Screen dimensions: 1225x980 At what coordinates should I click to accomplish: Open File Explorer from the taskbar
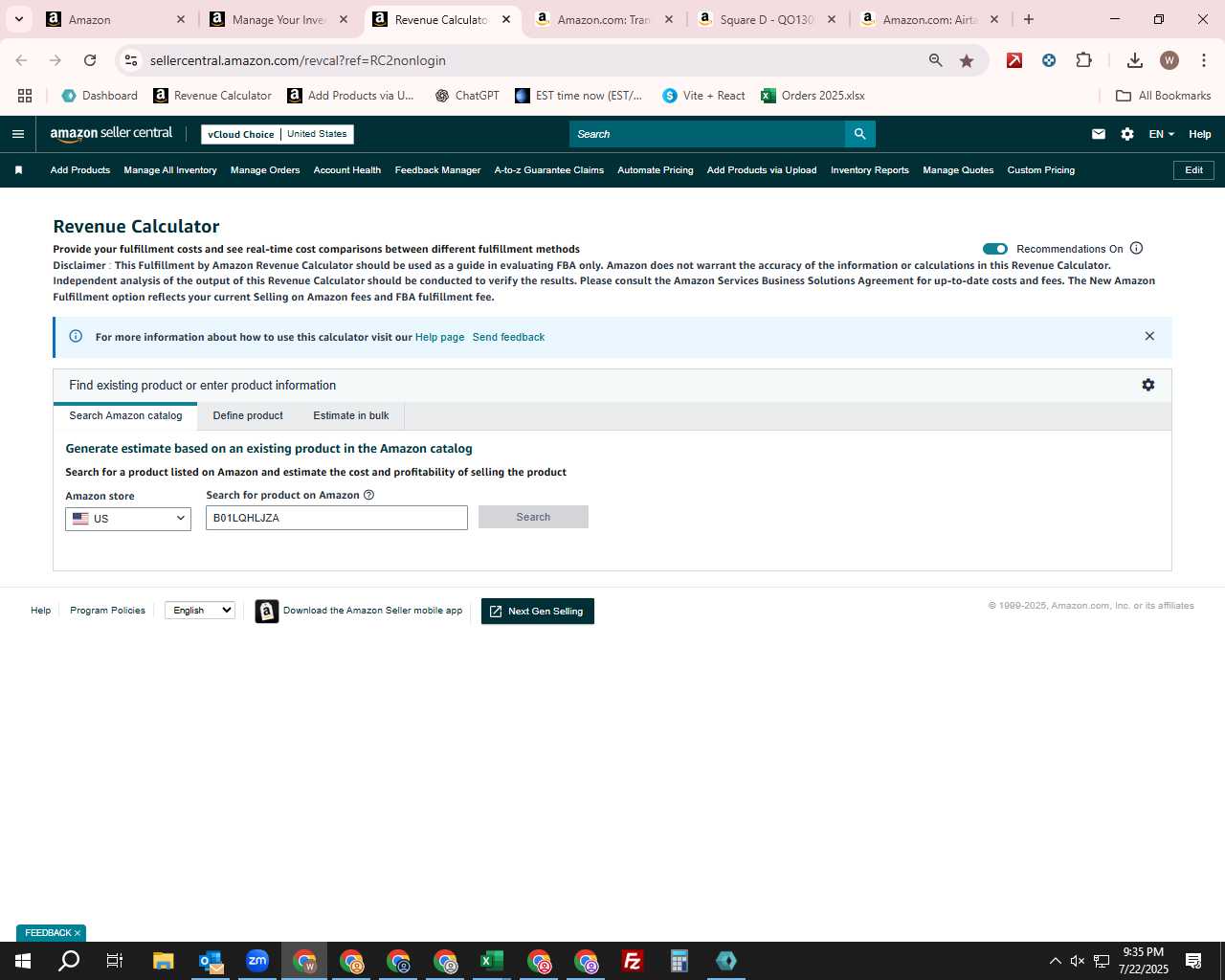[164, 961]
